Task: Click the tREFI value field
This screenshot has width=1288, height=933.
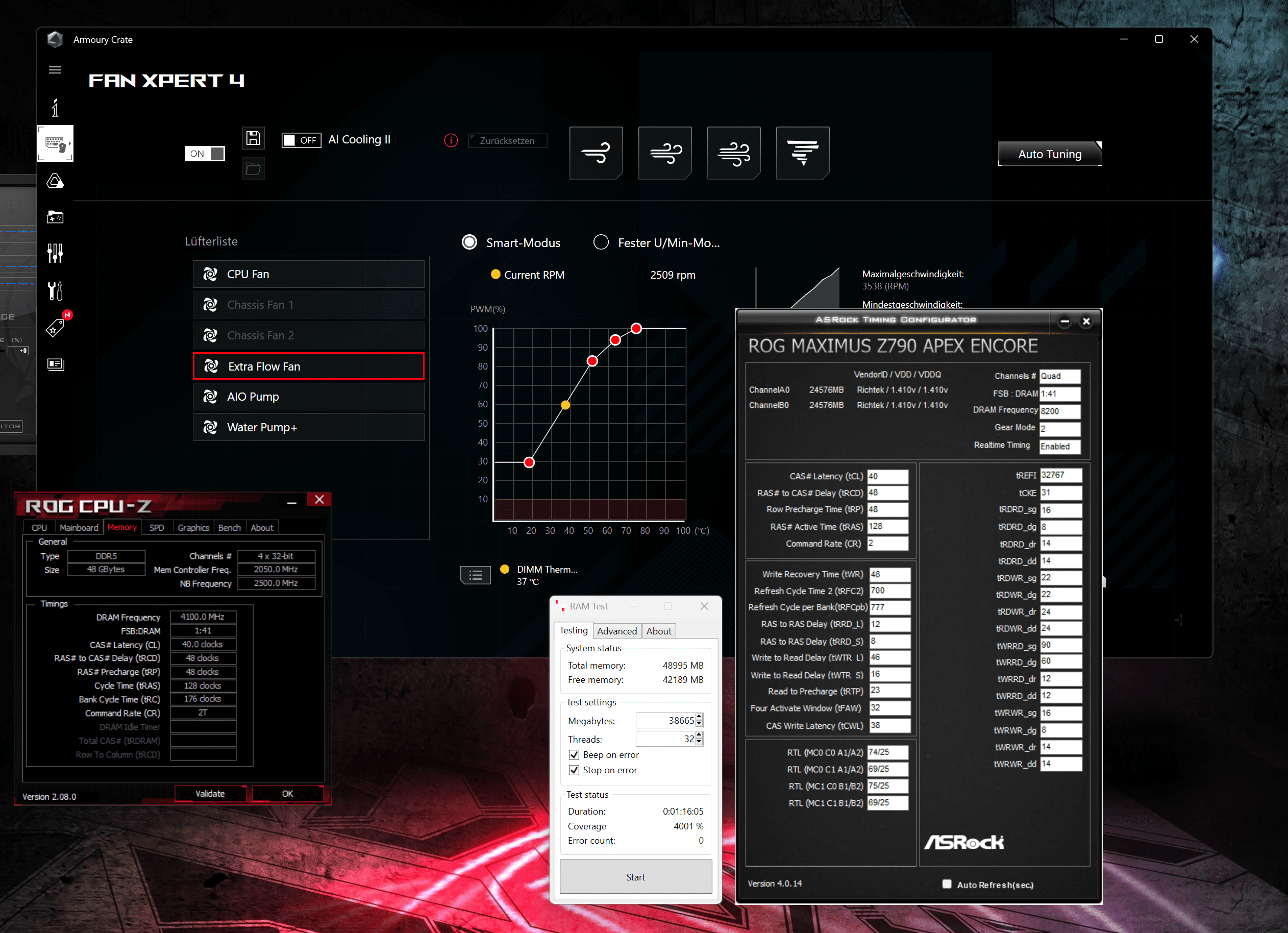Action: tap(1060, 475)
